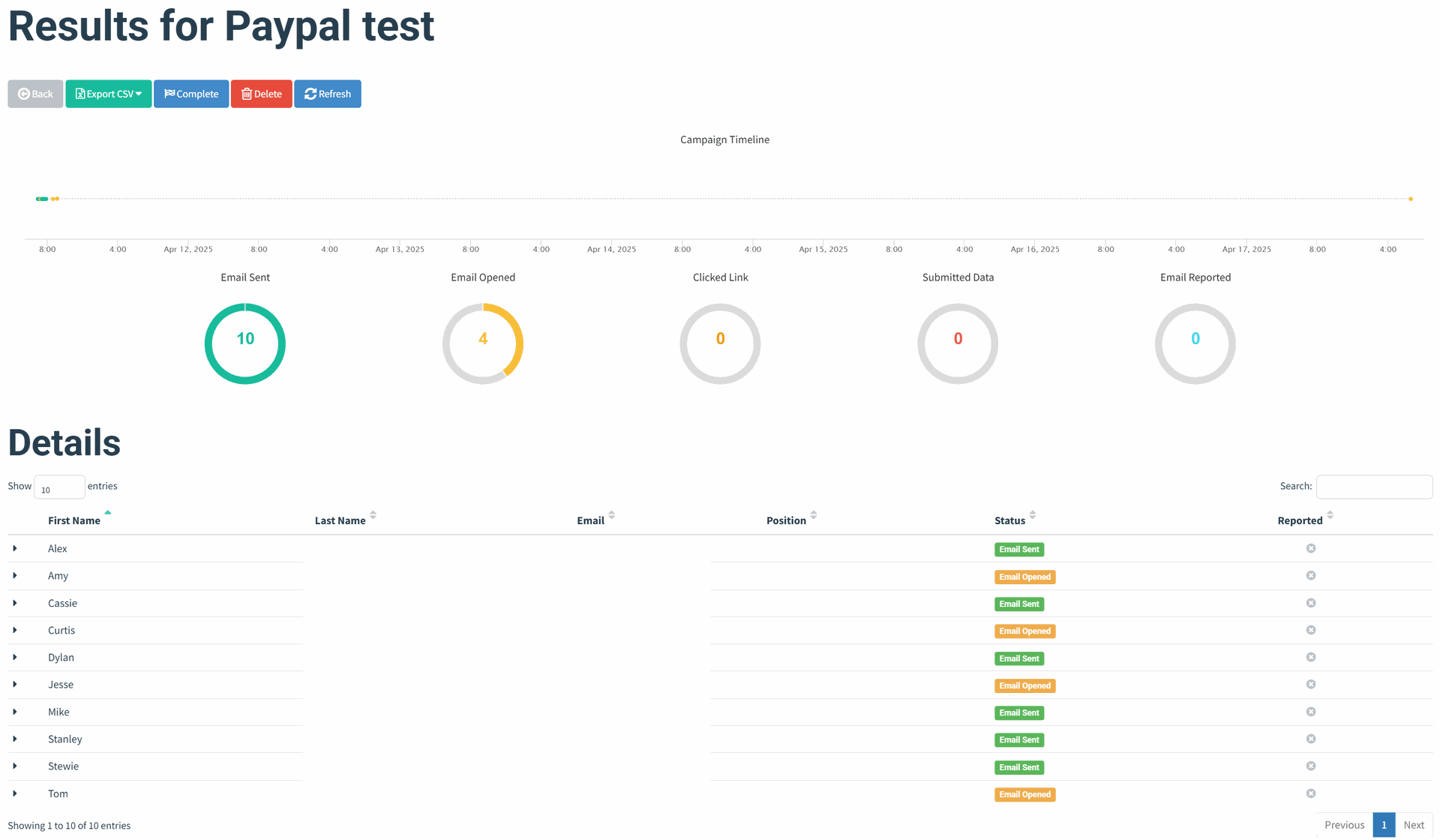Toggle reported icon in Curtis row
Viewport: 1440px width, 840px height.
tap(1310, 630)
